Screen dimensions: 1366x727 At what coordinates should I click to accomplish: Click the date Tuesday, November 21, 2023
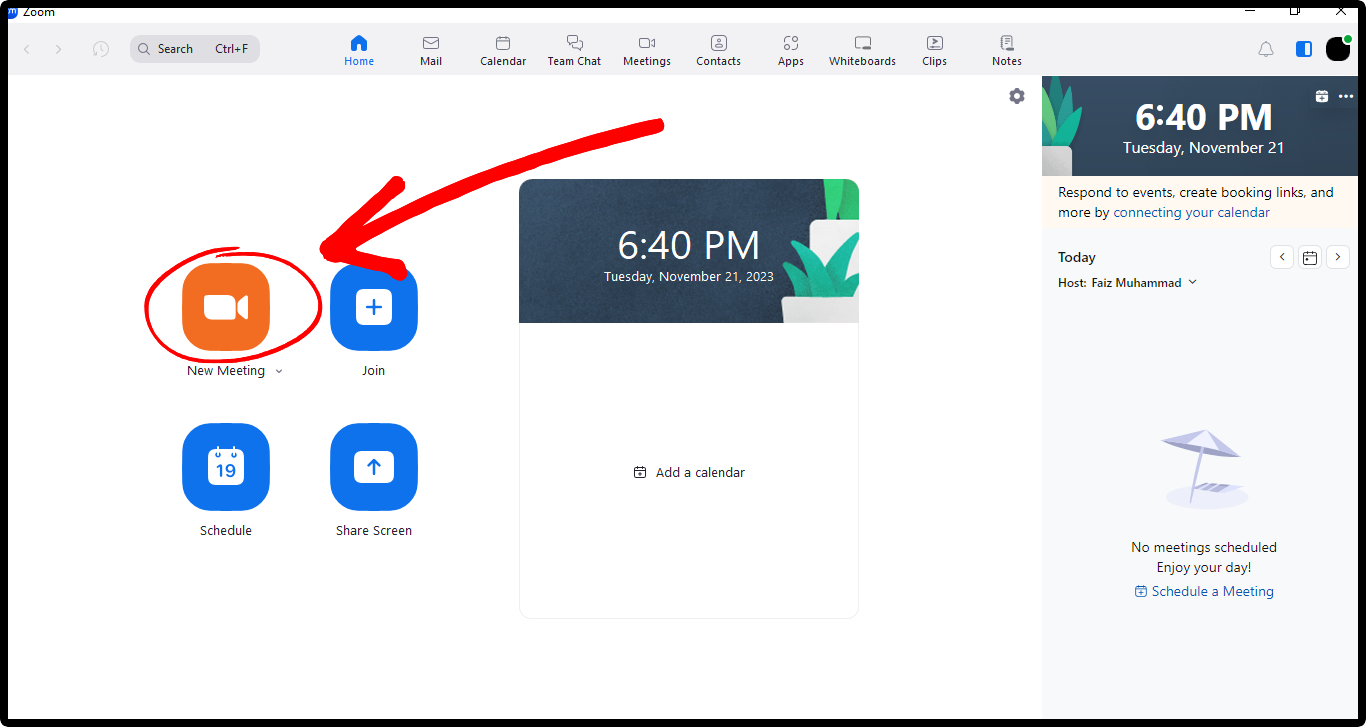689,277
